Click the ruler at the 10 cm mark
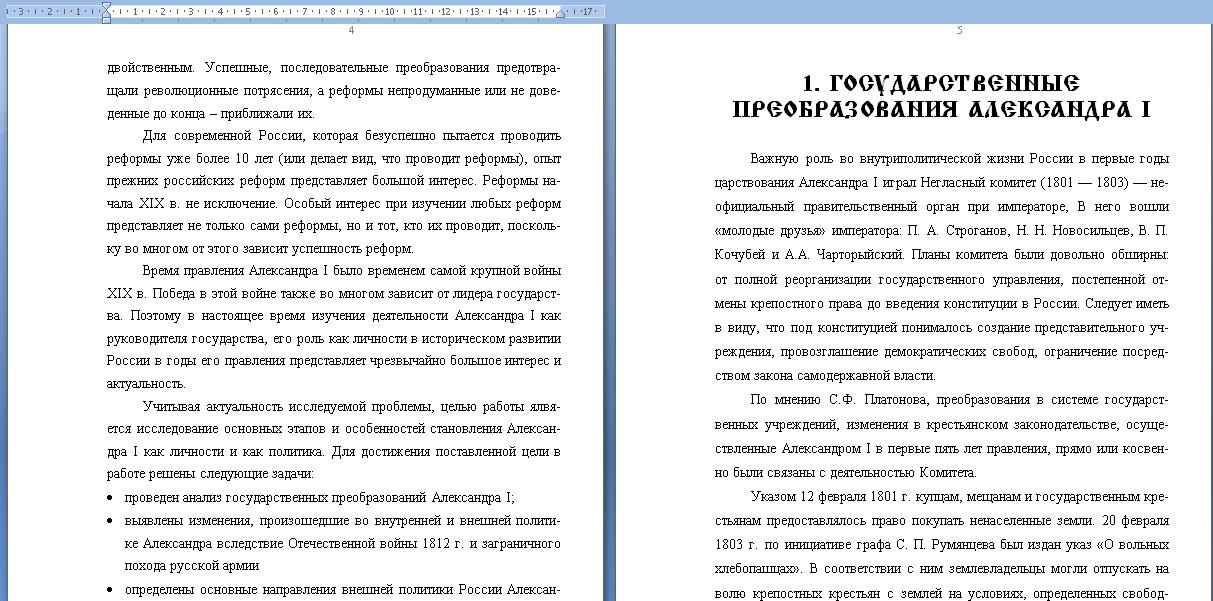This screenshot has height=601, width=1213. (x=390, y=11)
